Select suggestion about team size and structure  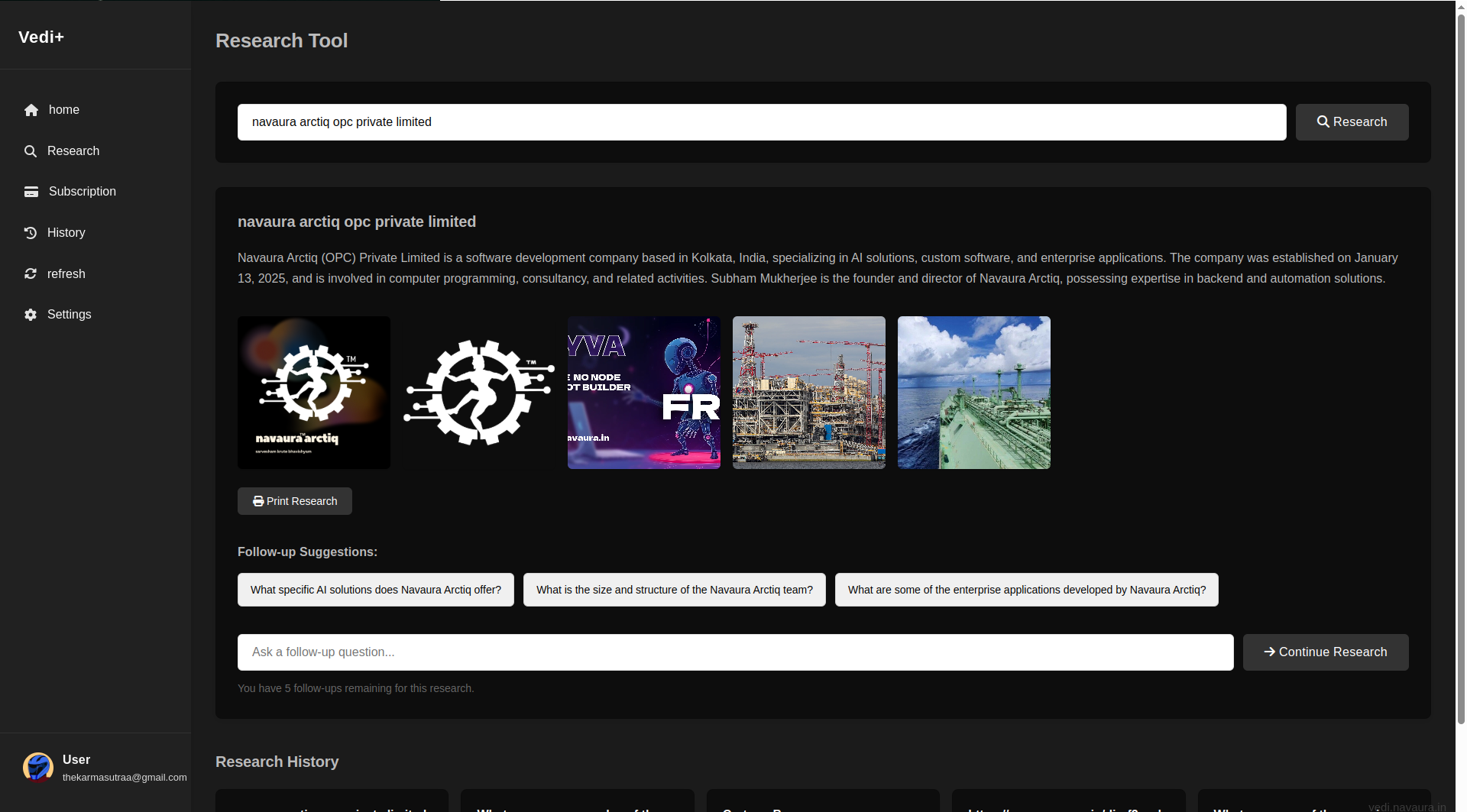point(675,590)
